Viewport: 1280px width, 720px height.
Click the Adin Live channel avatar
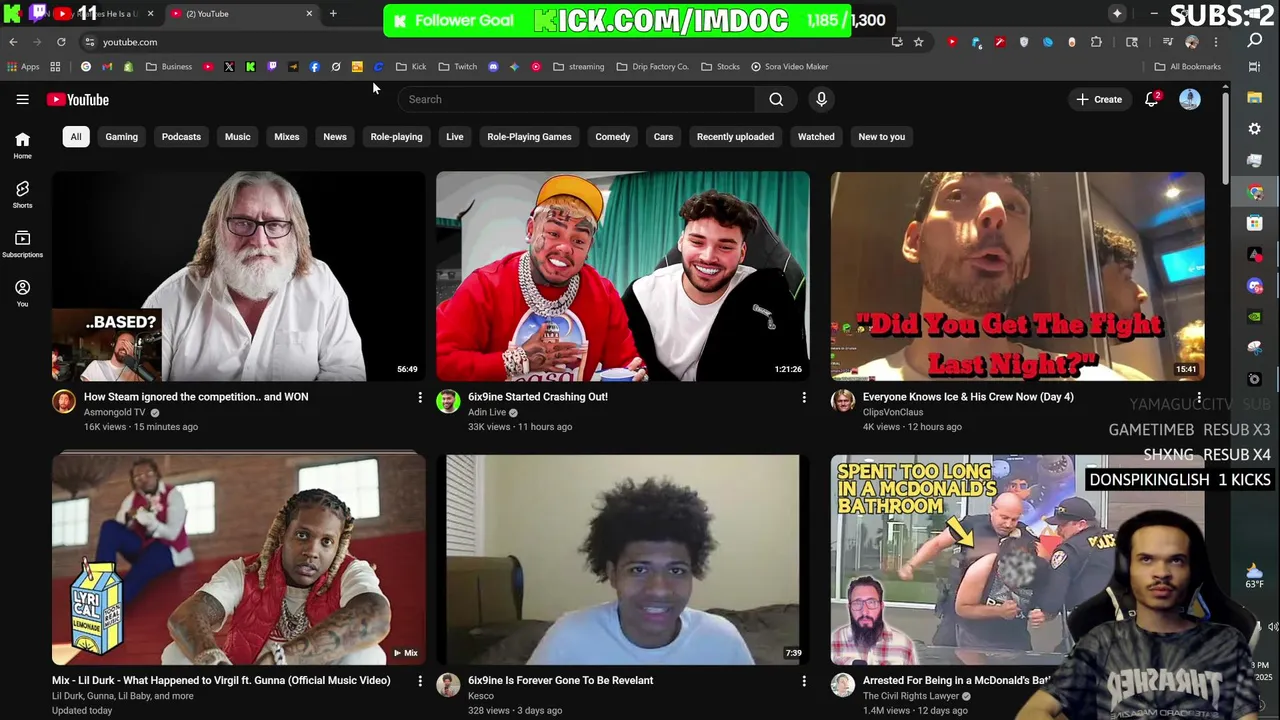tap(448, 401)
